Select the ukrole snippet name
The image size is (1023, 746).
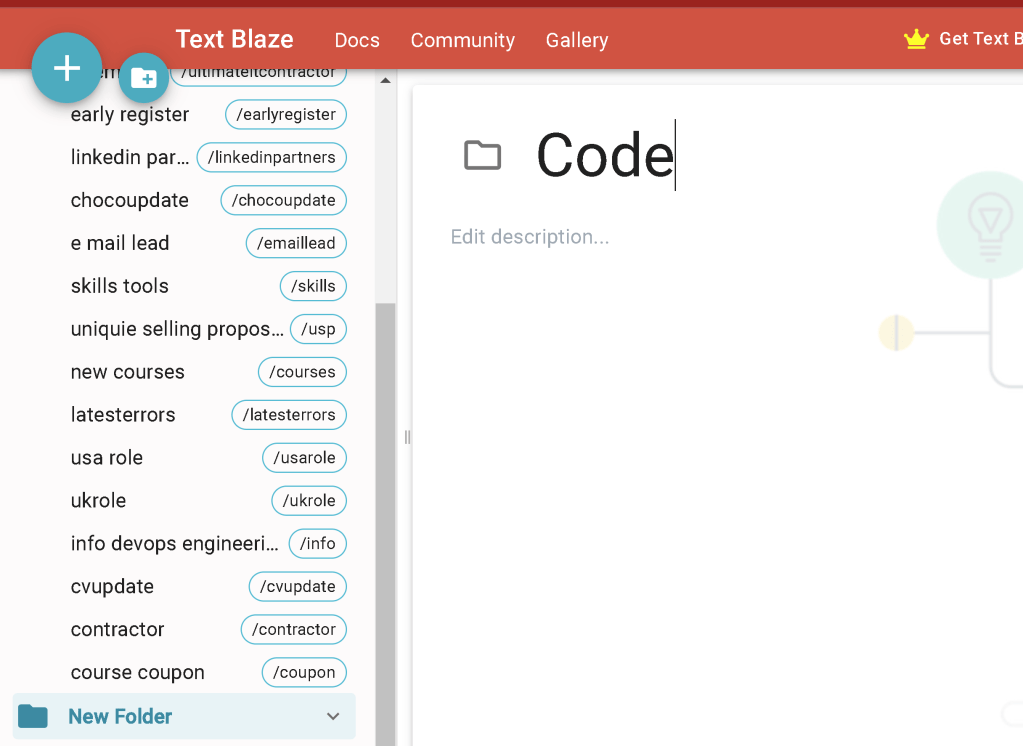99,501
